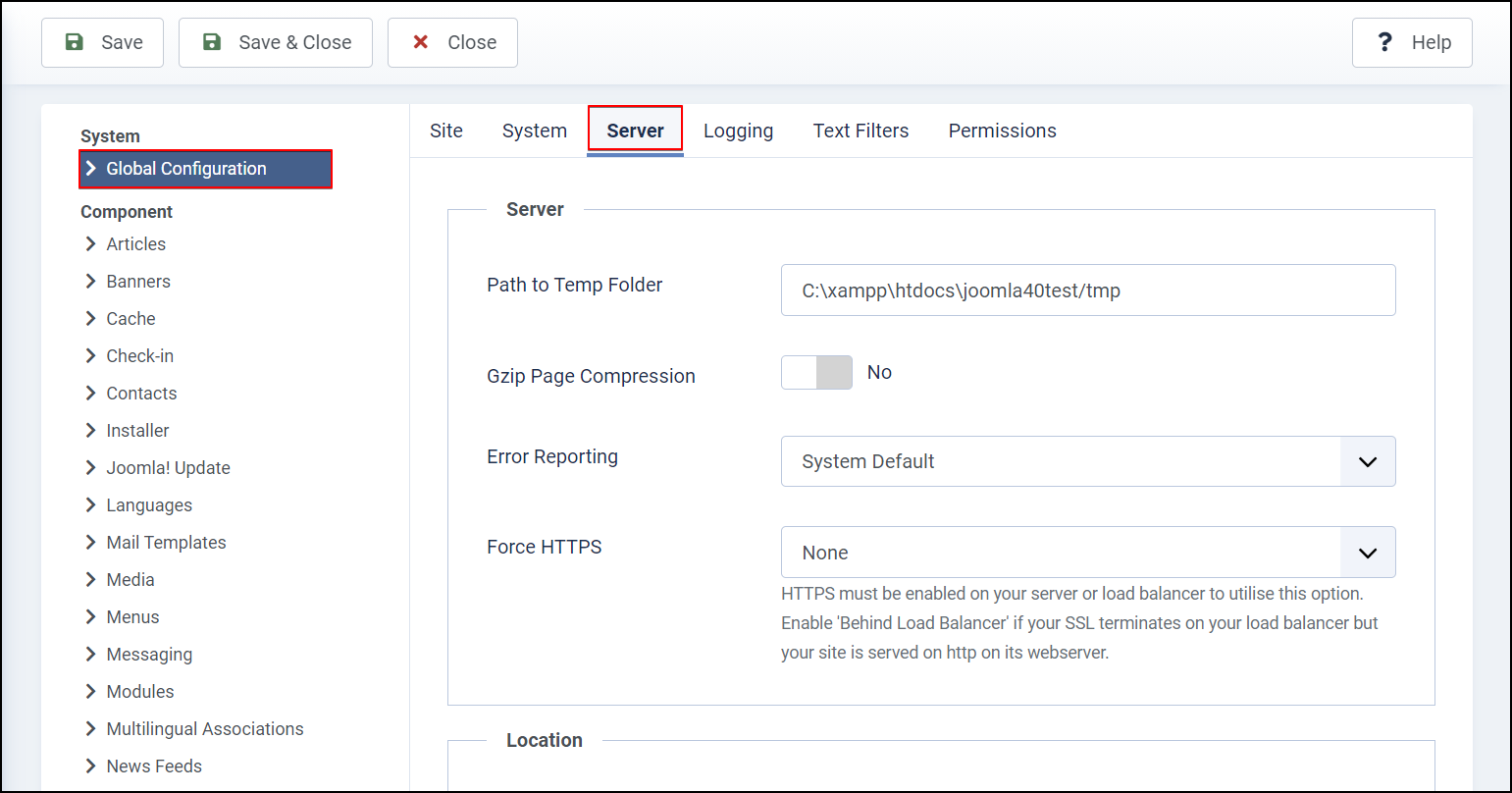The image size is (1512, 793).
Task: Click chevron next to Multilingual Associations
Action: pyautogui.click(x=91, y=728)
